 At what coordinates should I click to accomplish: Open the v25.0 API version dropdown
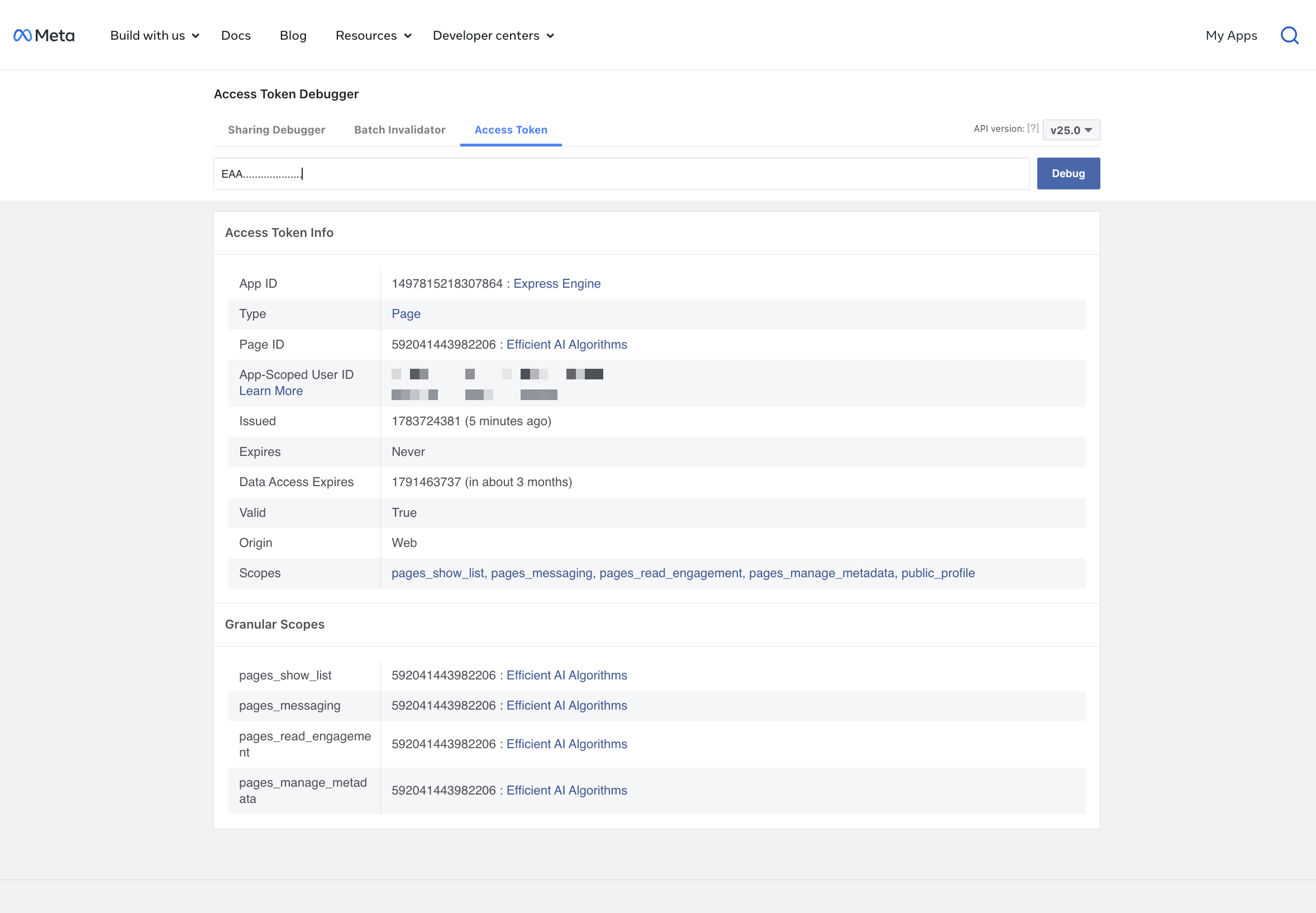pyautogui.click(x=1071, y=130)
